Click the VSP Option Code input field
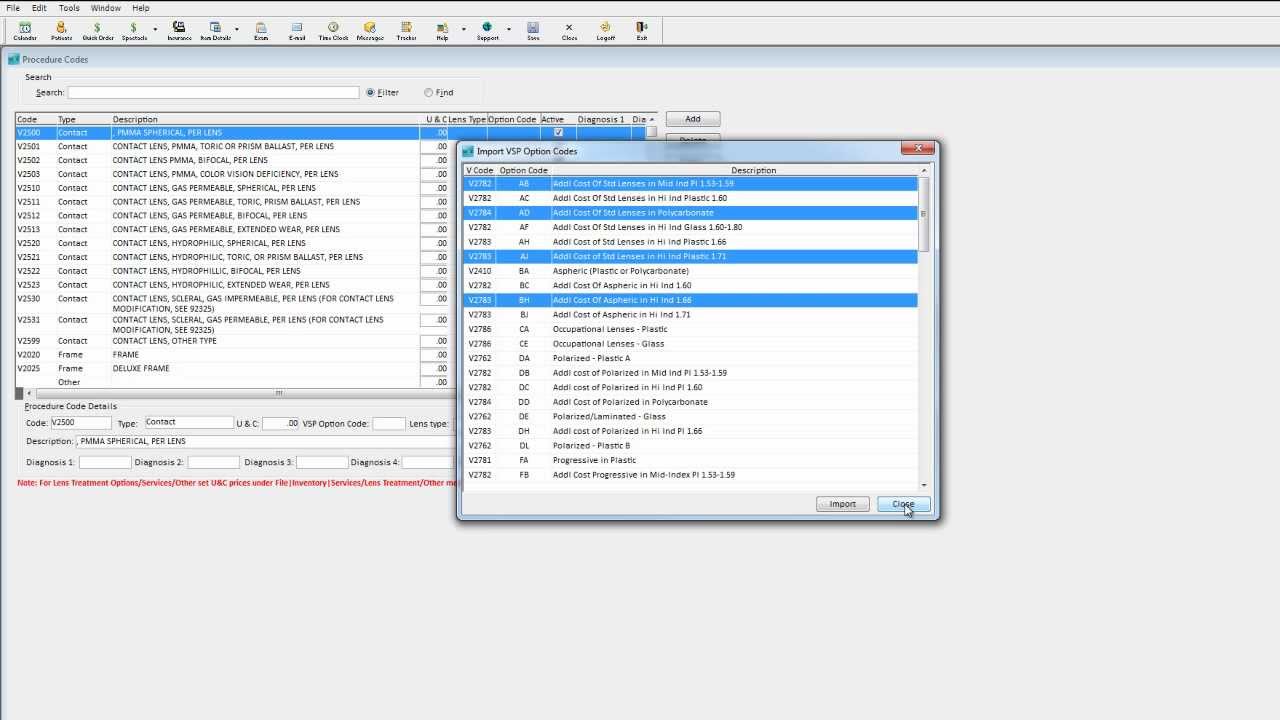Viewport: 1280px width, 720px height. point(389,423)
